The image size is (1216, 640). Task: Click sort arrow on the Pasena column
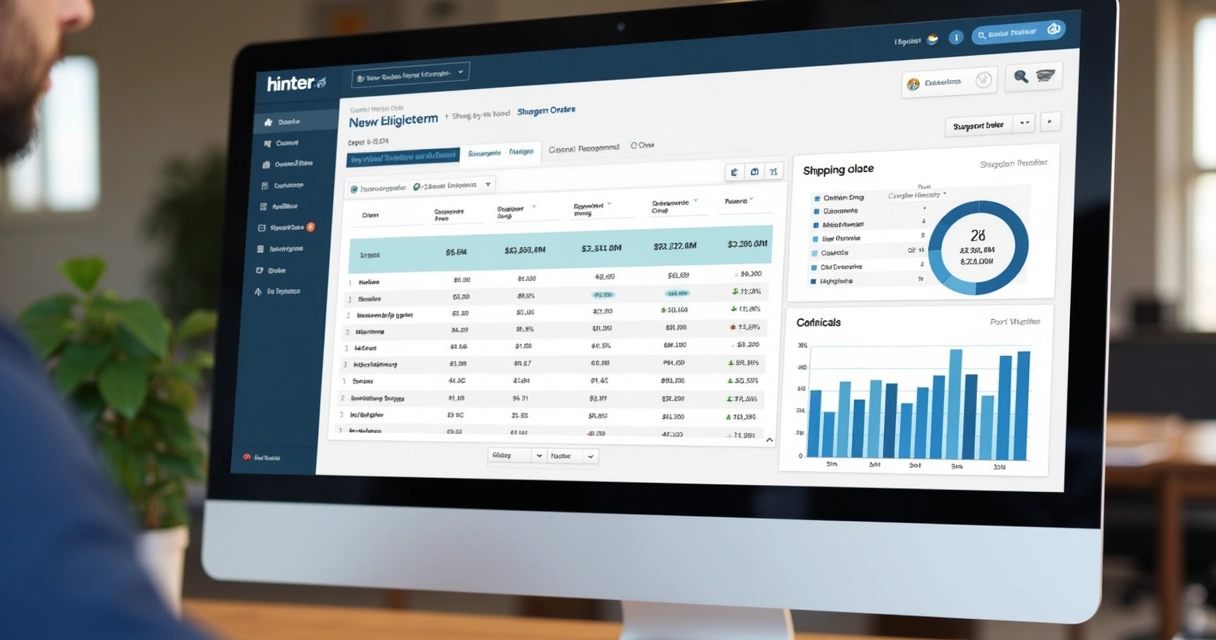(753, 201)
